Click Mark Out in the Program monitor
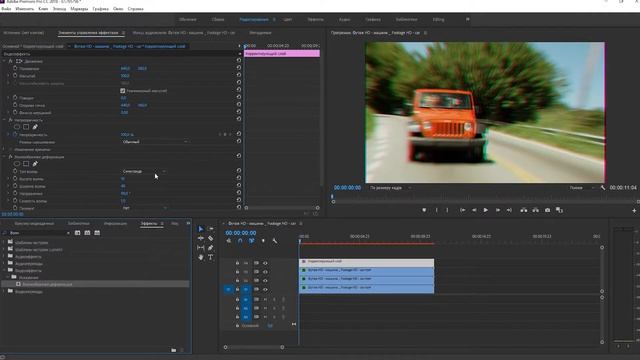Screen dimensions: 640x360 [447, 210]
